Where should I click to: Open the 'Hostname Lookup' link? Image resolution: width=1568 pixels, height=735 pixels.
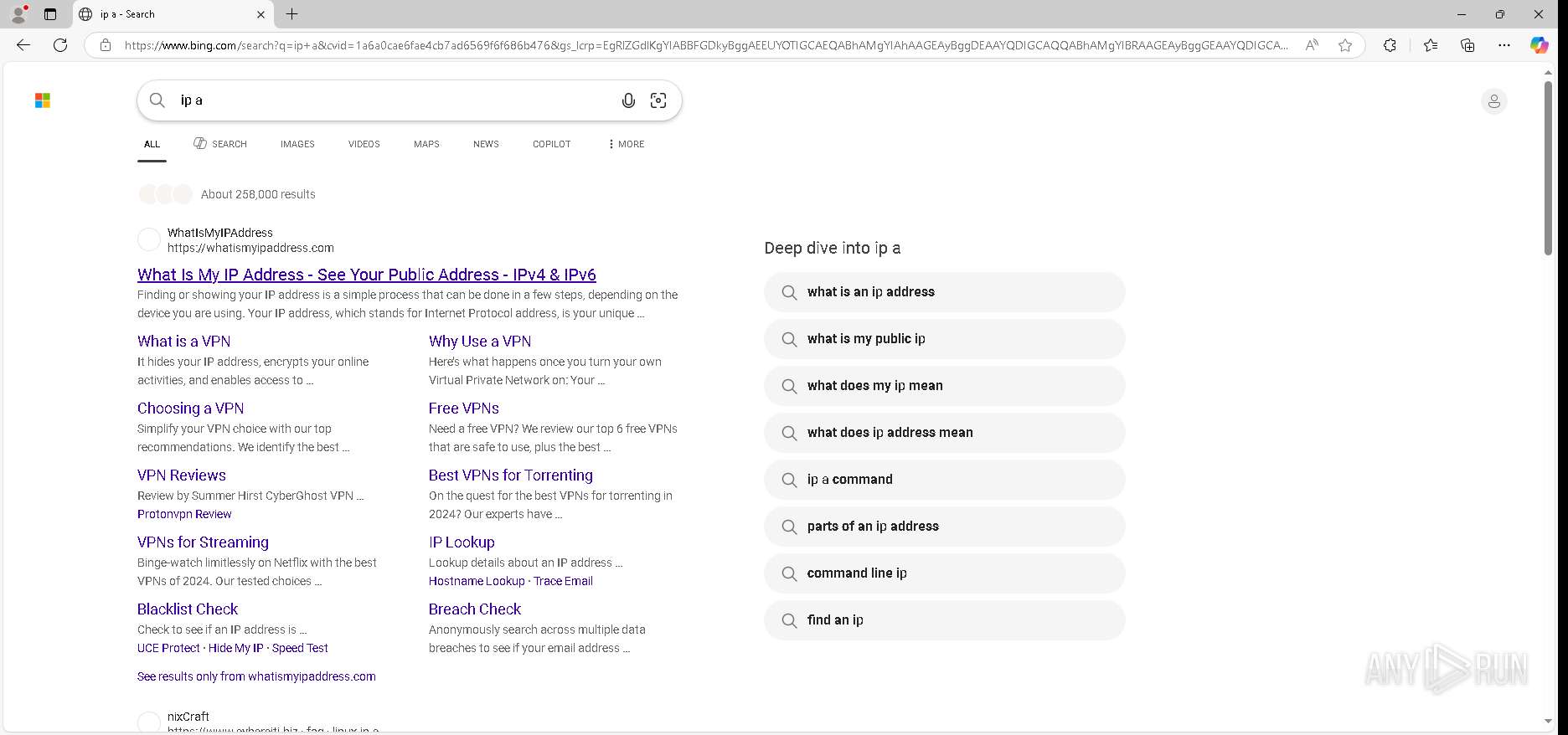[477, 581]
